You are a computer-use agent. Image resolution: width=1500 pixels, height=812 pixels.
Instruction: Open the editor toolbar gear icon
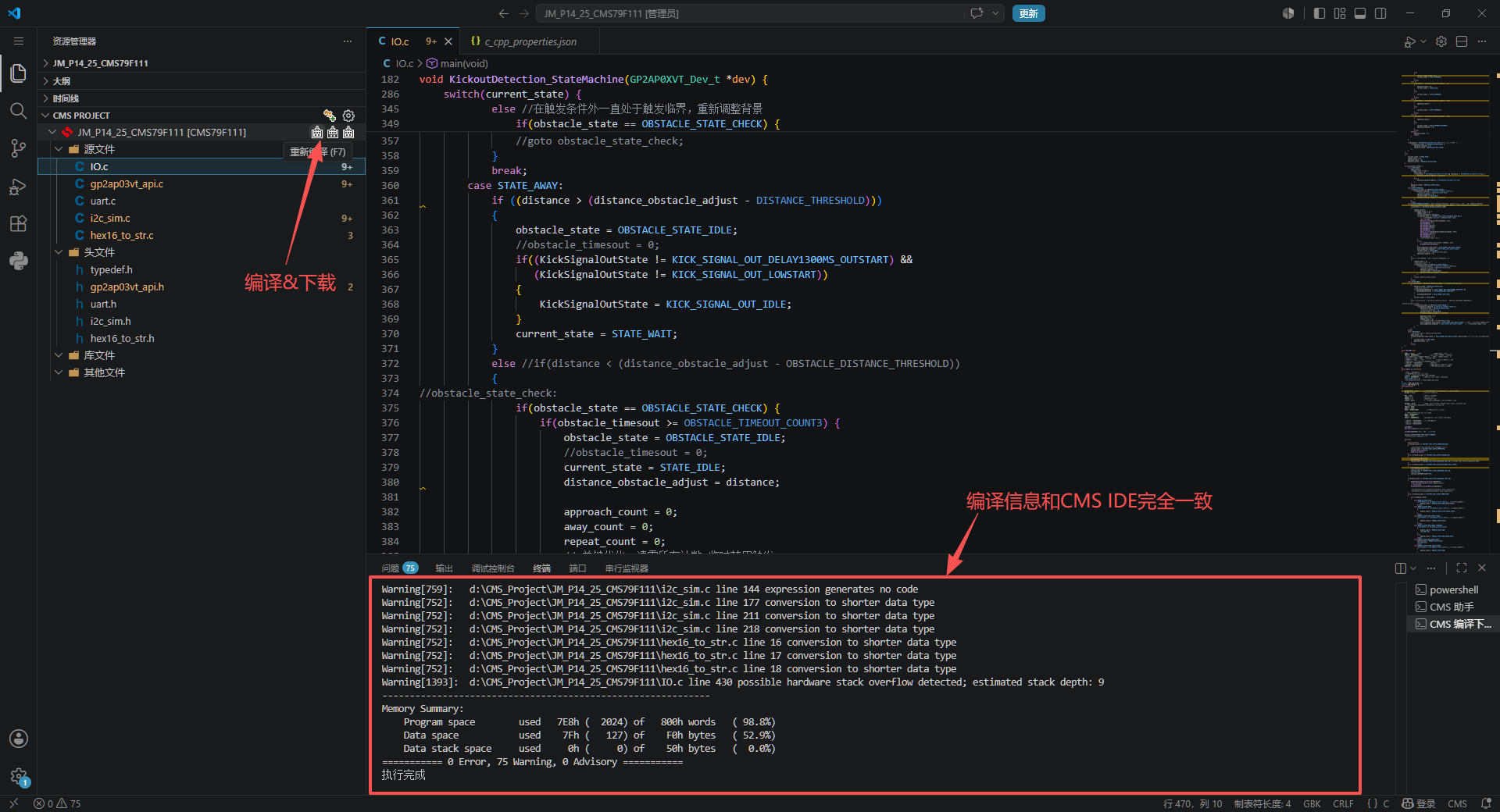[x=1441, y=41]
